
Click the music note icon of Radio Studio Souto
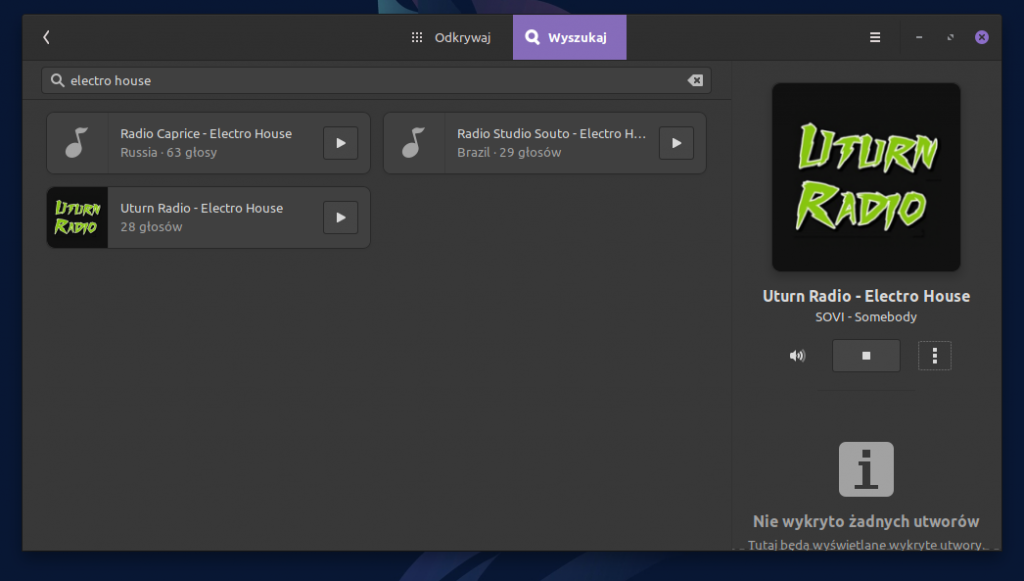tap(414, 143)
